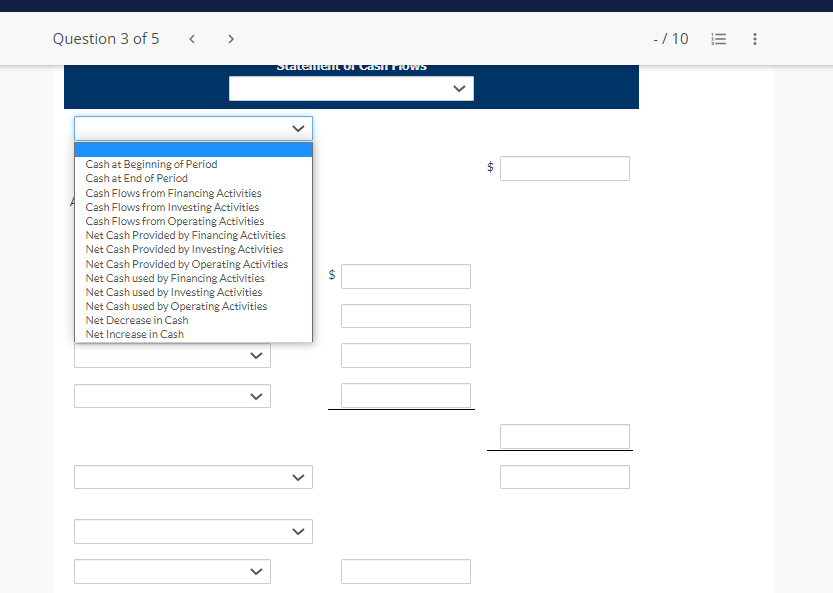Image resolution: width=833 pixels, height=593 pixels.
Task: Select Net Cash Provided by Investing Activities
Action: click(184, 249)
